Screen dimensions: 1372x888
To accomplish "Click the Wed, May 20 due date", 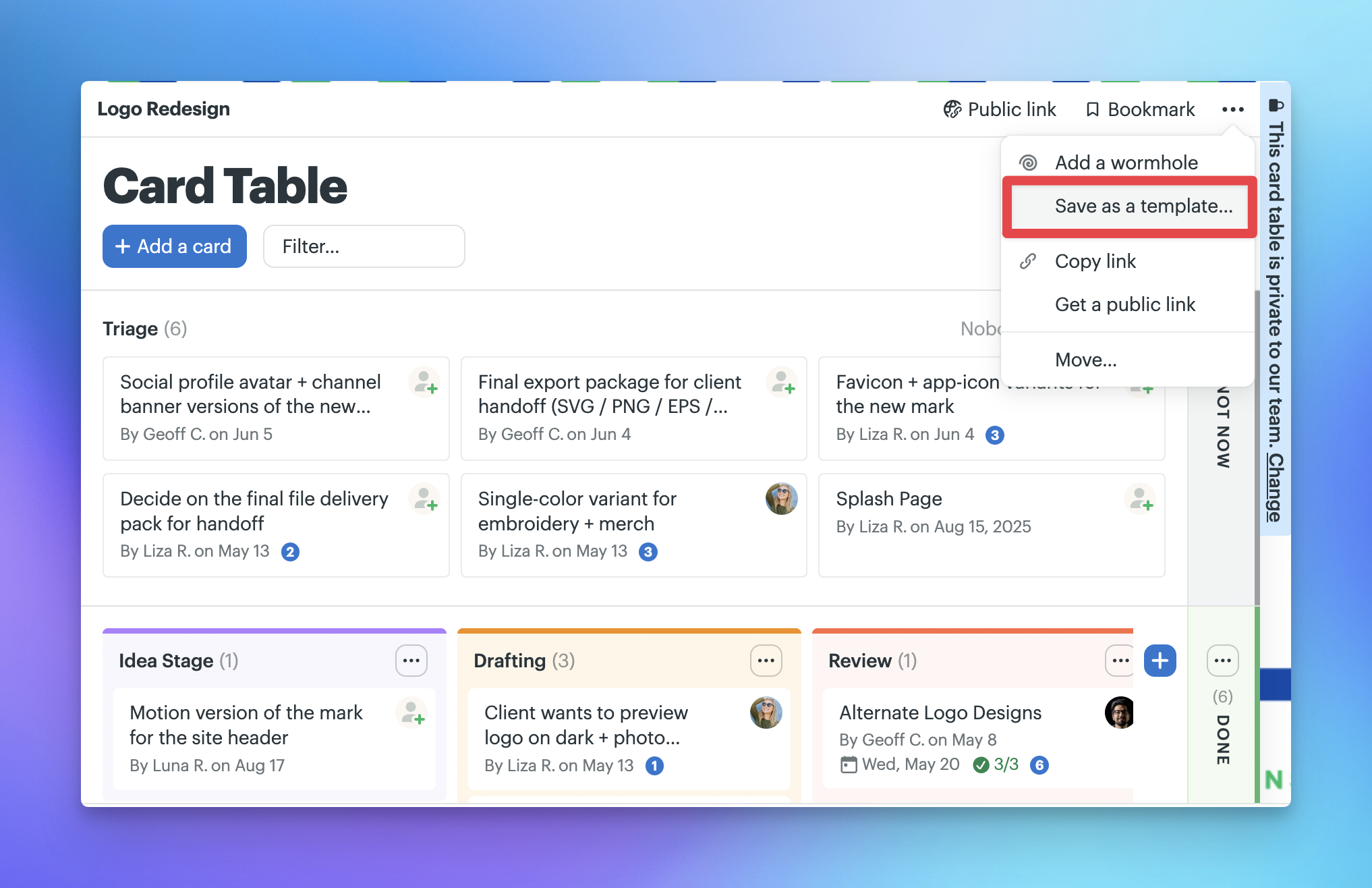I will coord(900,765).
